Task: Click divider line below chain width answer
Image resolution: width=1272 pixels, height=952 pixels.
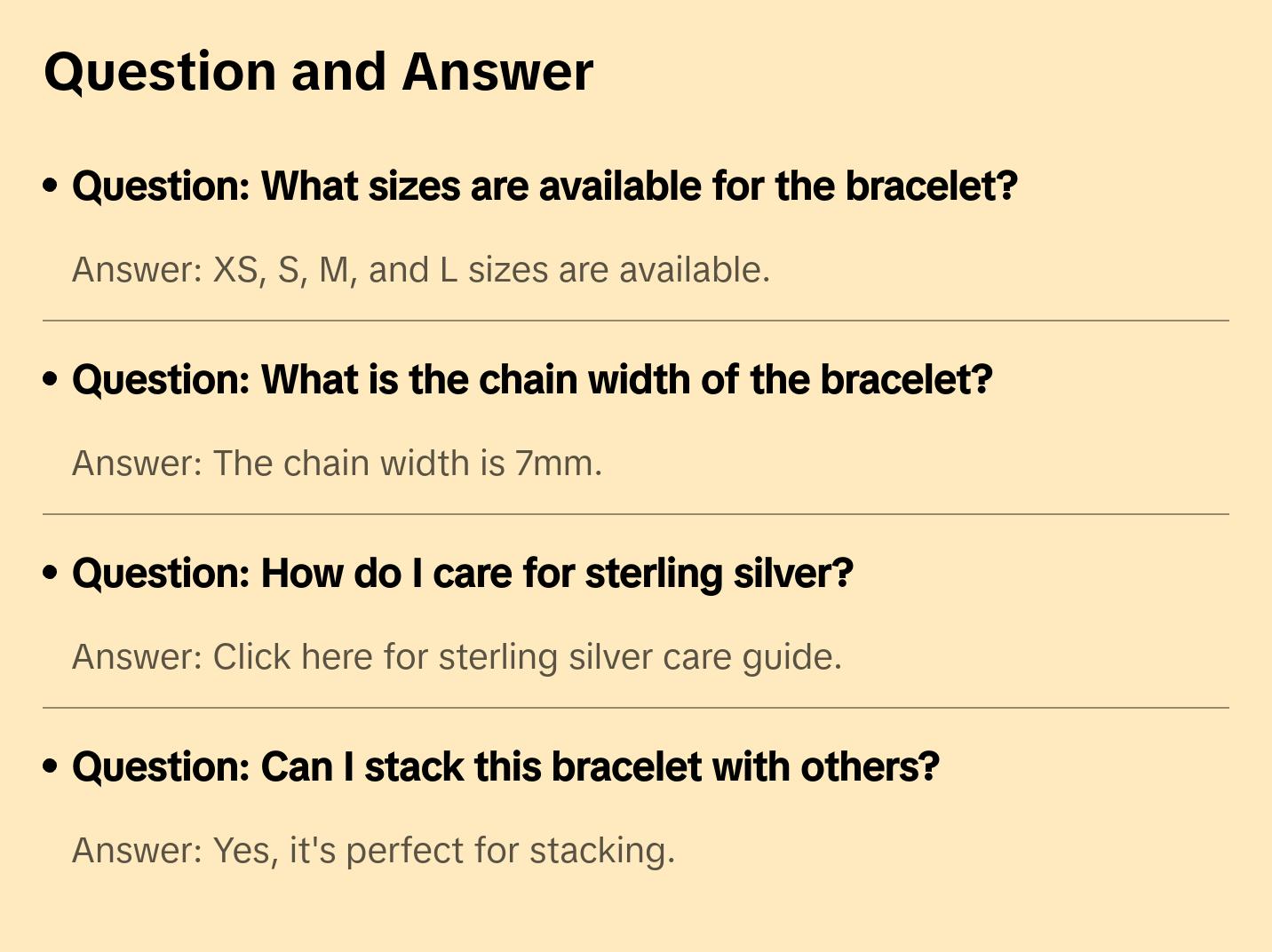Action: pos(635,514)
